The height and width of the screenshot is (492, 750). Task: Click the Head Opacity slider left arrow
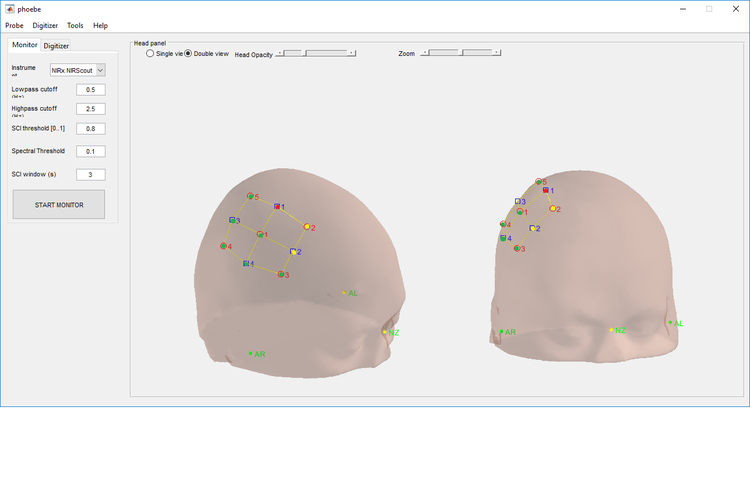(280, 53)
